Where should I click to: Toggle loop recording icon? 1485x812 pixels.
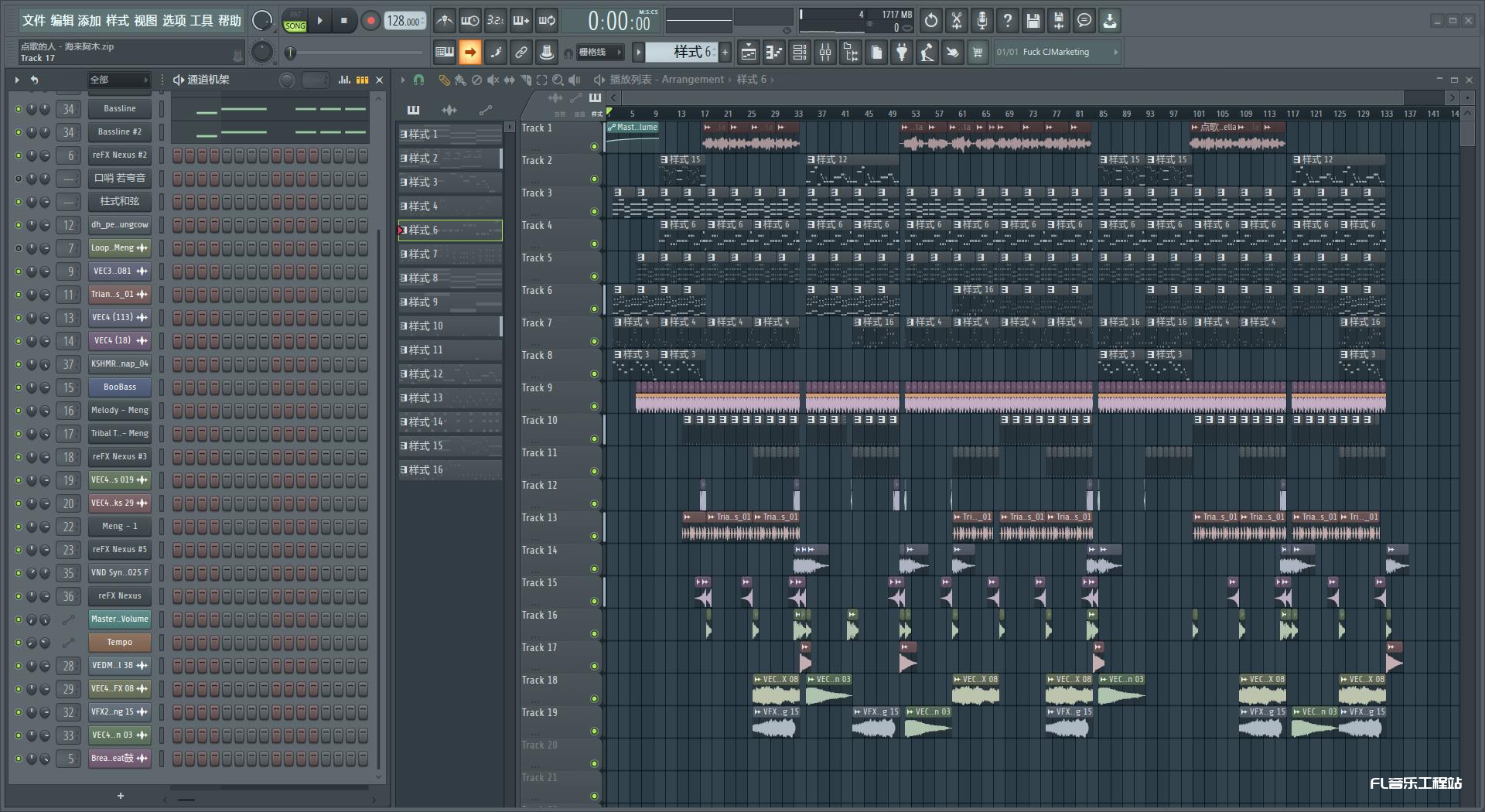coord(547,21)
